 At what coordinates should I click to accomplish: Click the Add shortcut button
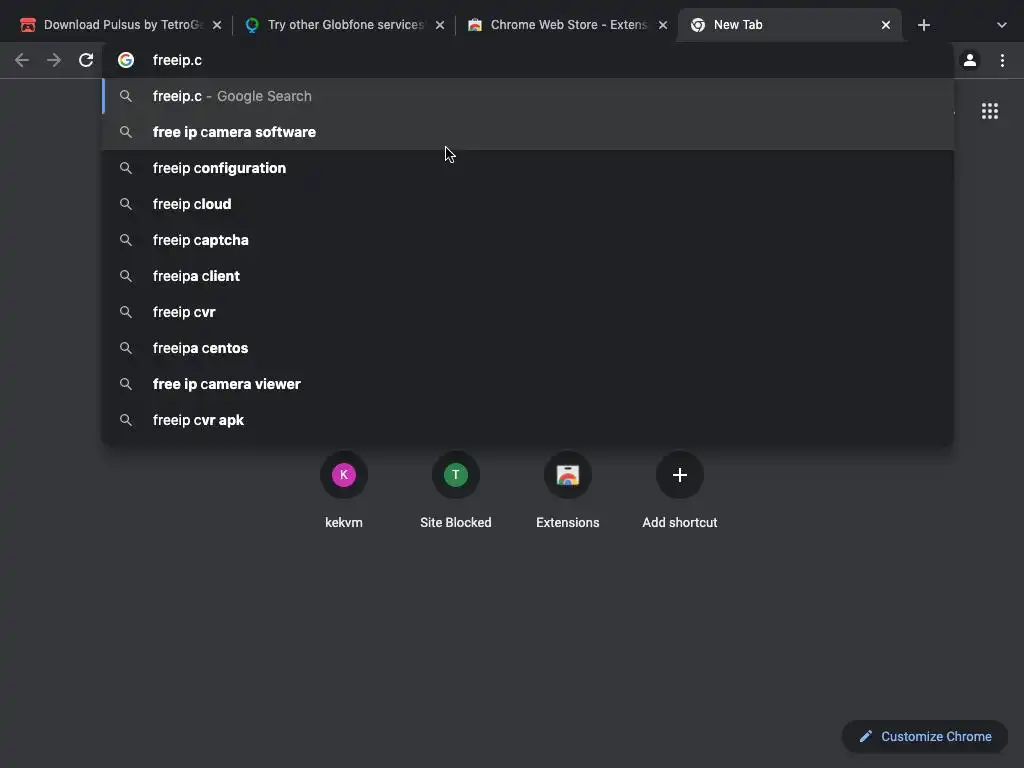pos(680,490)
